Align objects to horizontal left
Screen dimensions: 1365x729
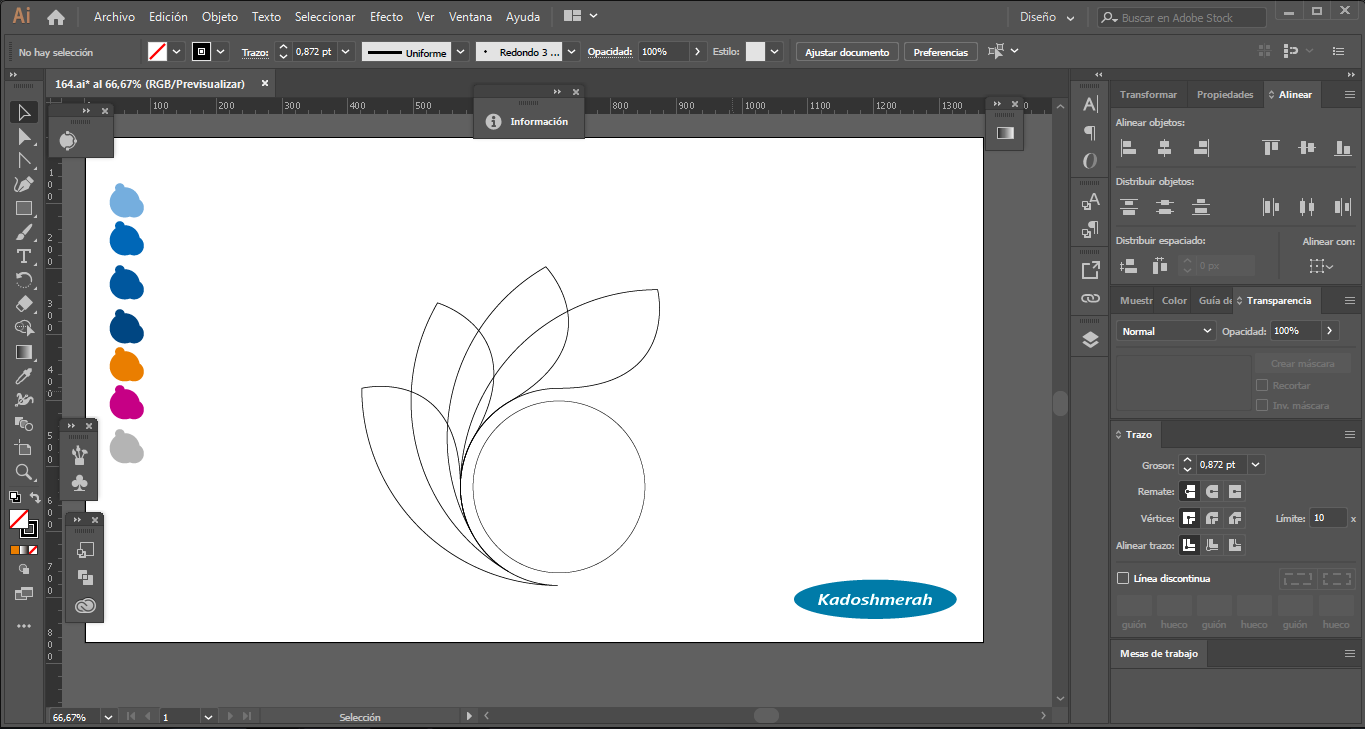click(1129, 148)
